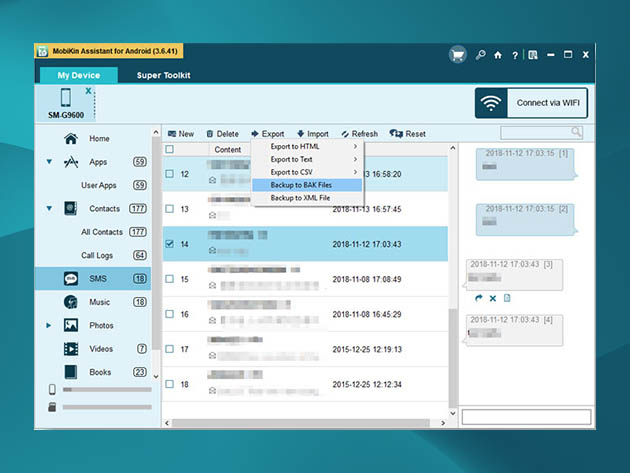Click the Home house icon in sidebar
Viewport: 630px width, 473px height.
point(71,138)
